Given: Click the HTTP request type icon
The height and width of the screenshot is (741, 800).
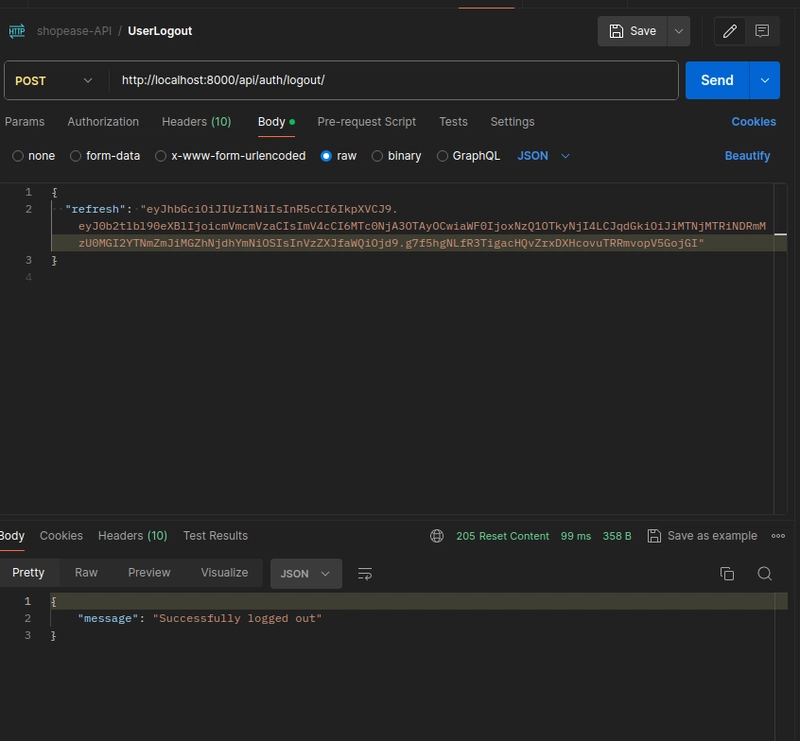Looking at the screenshot, I should 17,31.
